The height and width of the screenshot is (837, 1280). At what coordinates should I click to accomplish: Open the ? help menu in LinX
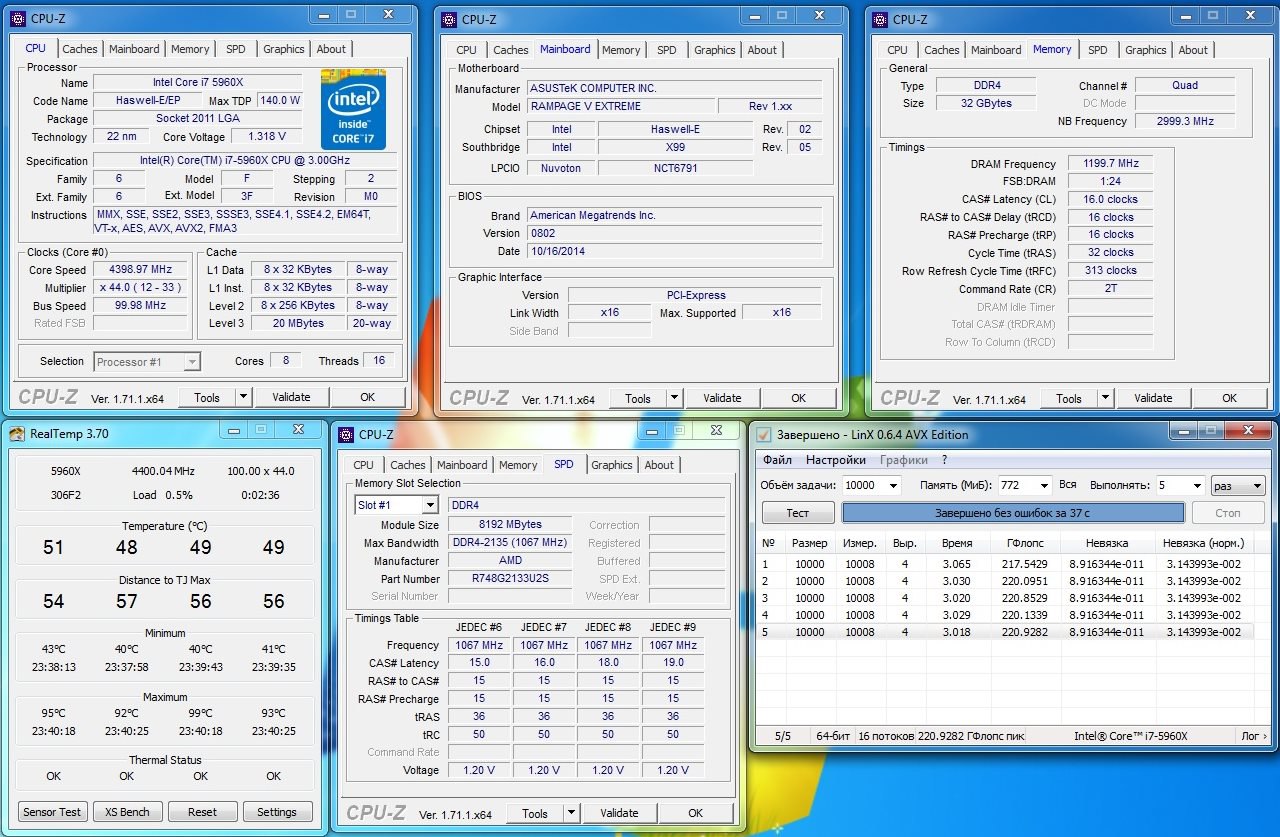coord(944,460)
